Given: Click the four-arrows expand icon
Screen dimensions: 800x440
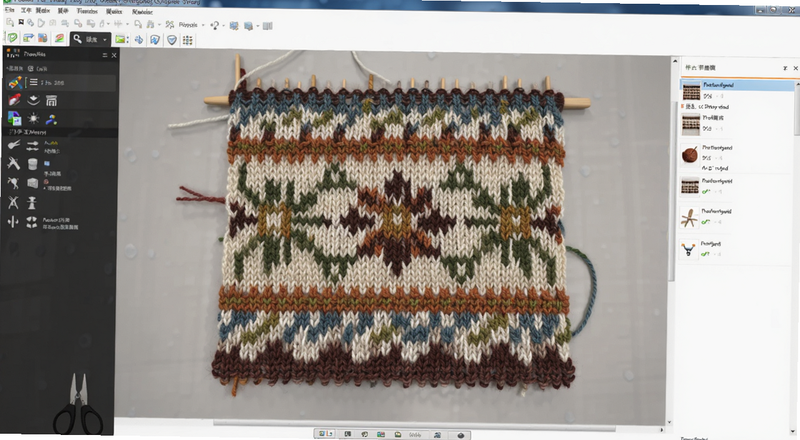Looking at the screenshot, I should pyautogui.click(x=32, y=222).
